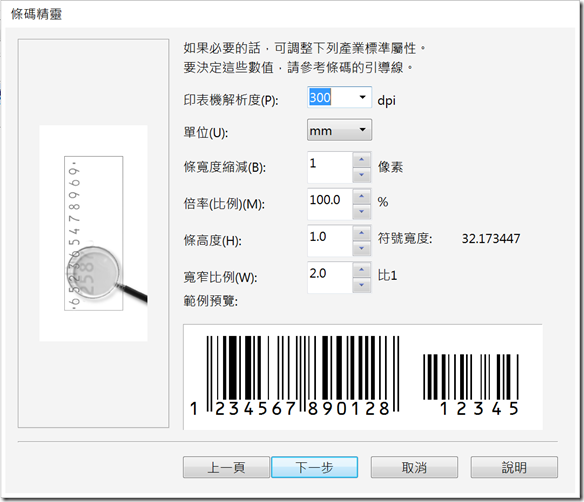Viewport: 584px width, 502px height.
Task: Click the 印表機解析度(P) label
Action: tap(231, 100)
